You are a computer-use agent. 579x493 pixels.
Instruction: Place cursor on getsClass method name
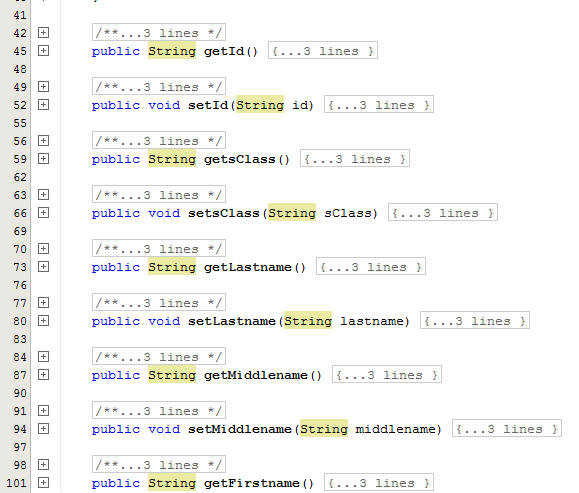click(x=239, y=159)
